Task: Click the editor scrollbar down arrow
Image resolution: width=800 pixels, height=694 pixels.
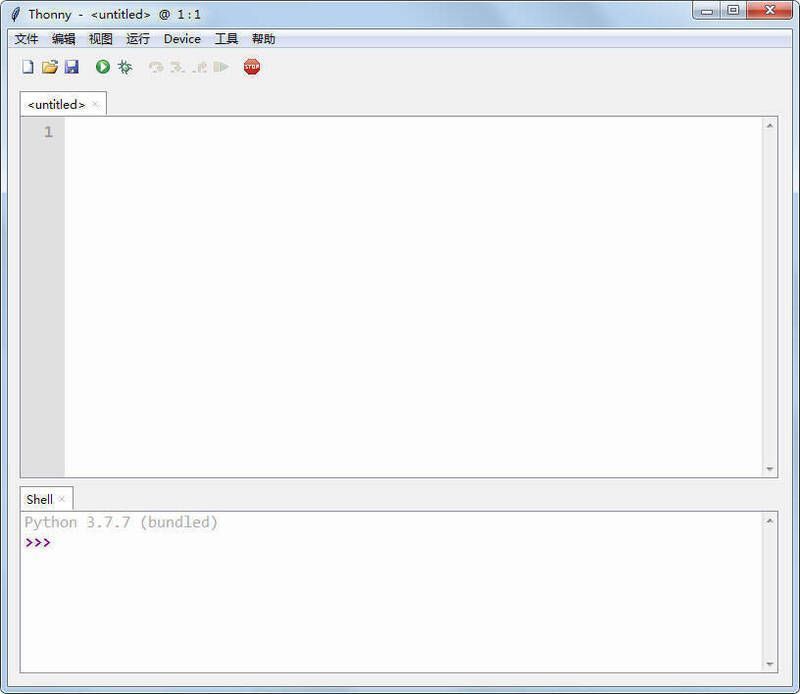Action: (x=770, y=469)
